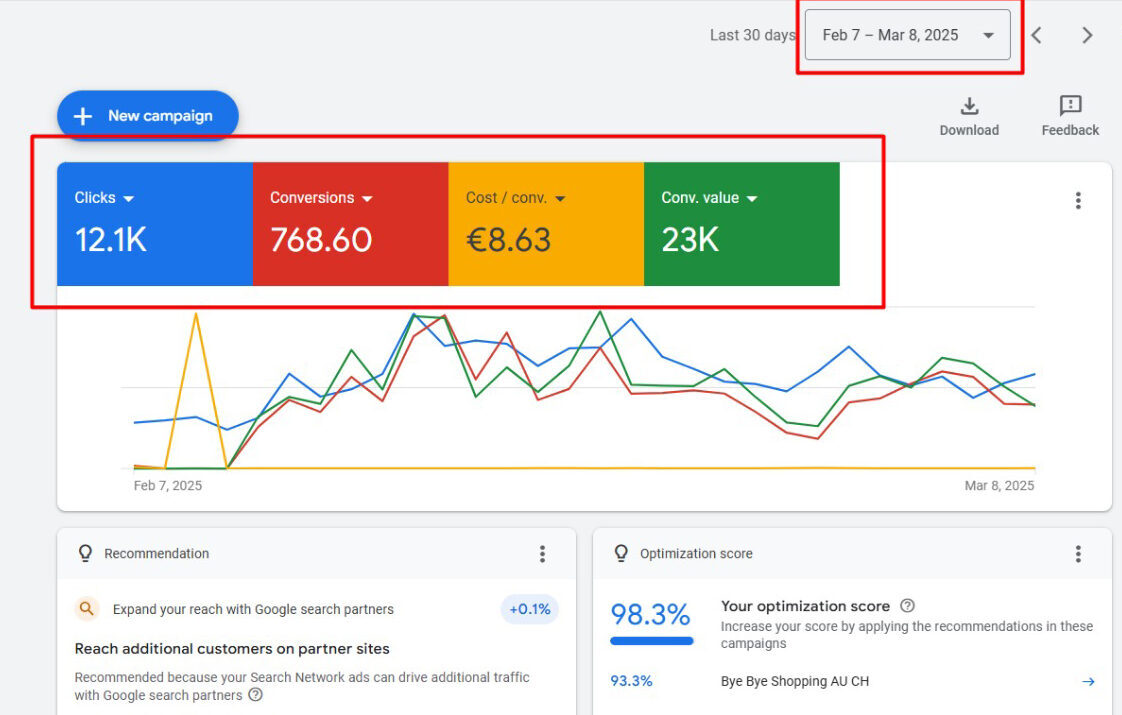The image size is (1122, 715).
Task: Click the Mar 8, 2025 chart axis label
Action: 999,485
